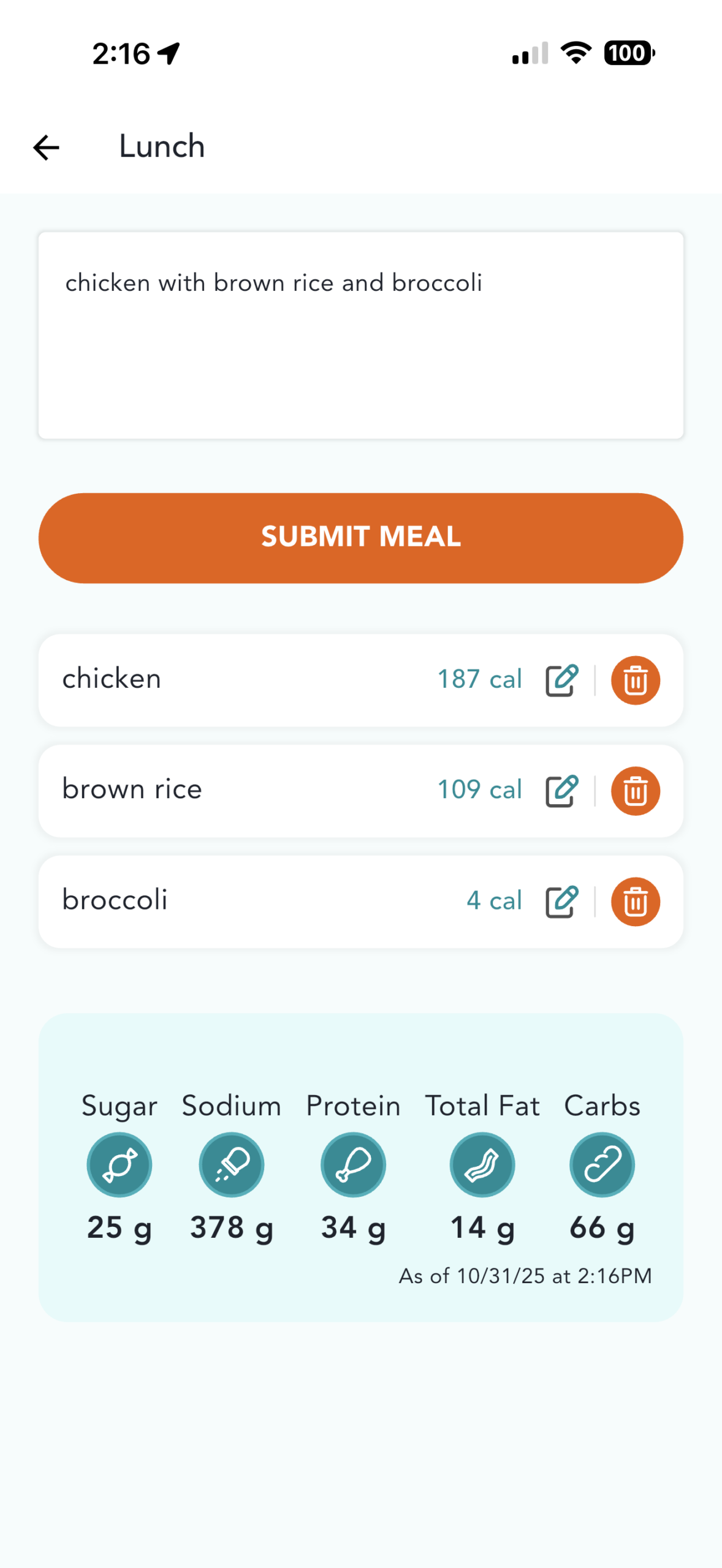Tap the Total Fat bacon icon

point(482,1164)
